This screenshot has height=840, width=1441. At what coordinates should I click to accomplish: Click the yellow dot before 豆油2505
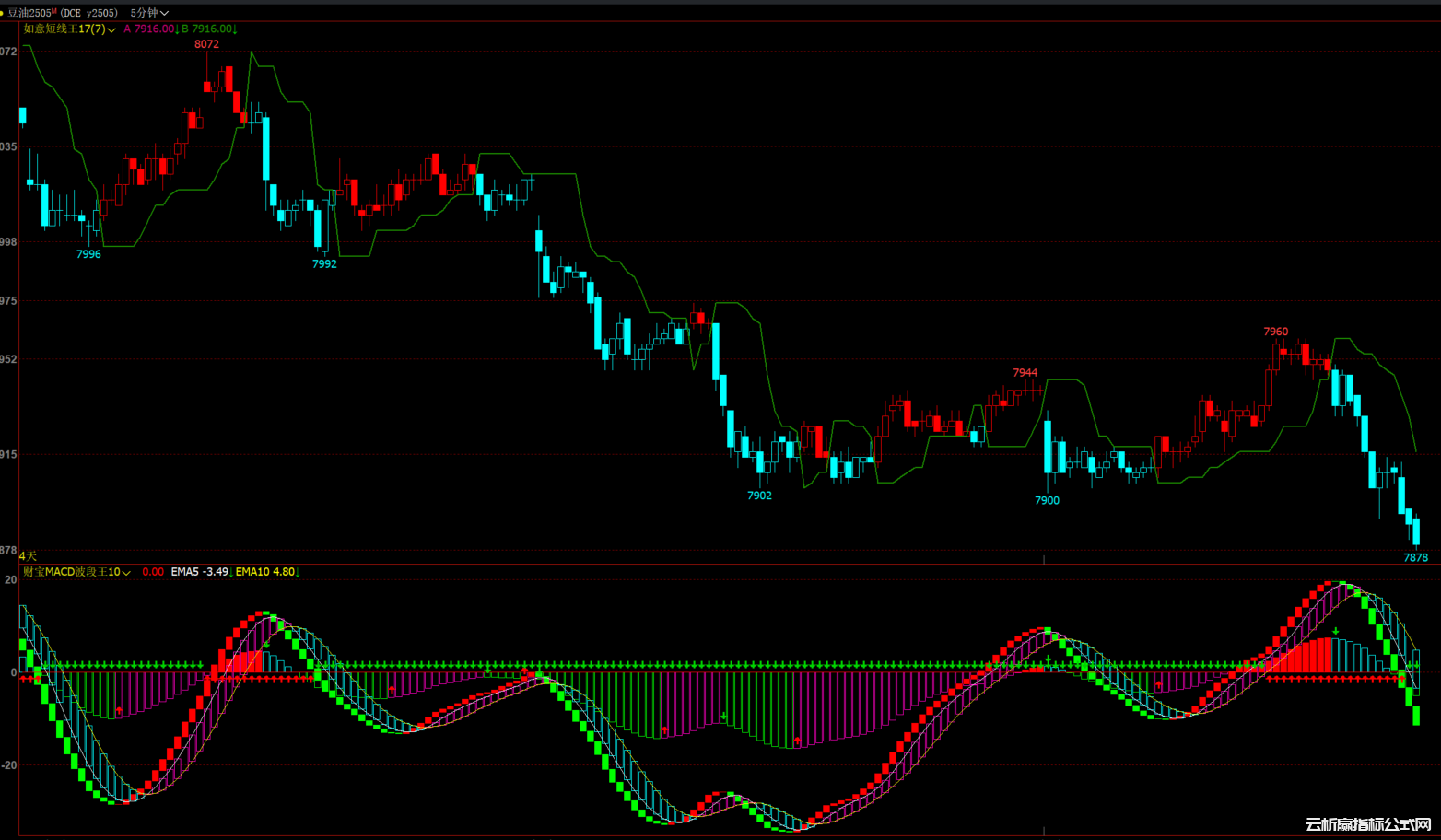[x=3, y=13]
